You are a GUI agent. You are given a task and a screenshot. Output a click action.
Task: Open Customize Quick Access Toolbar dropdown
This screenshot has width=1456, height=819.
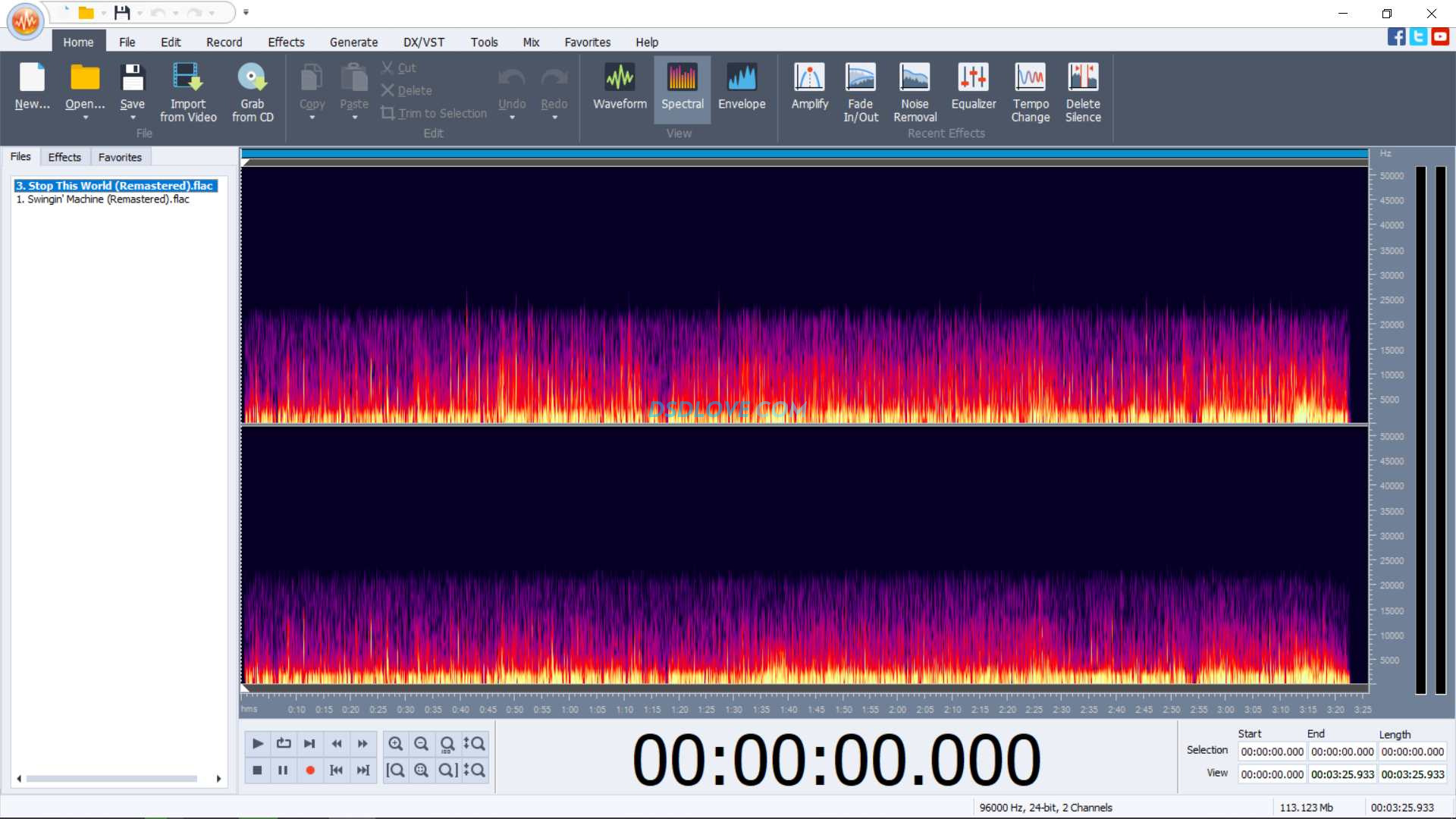tap(246, 13)
